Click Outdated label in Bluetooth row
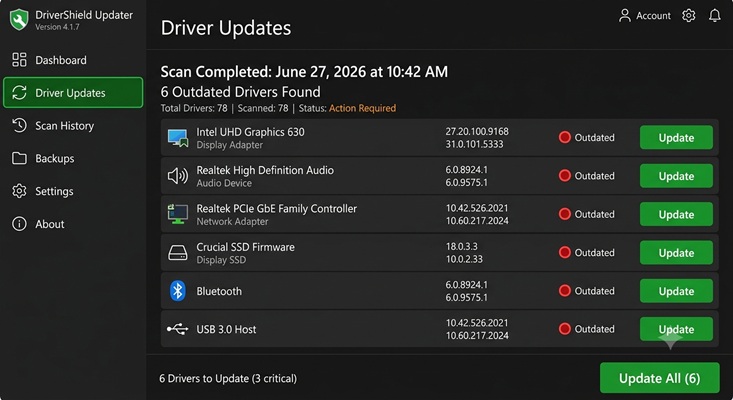This screenshot has height=400, width=733. (594, 291)
